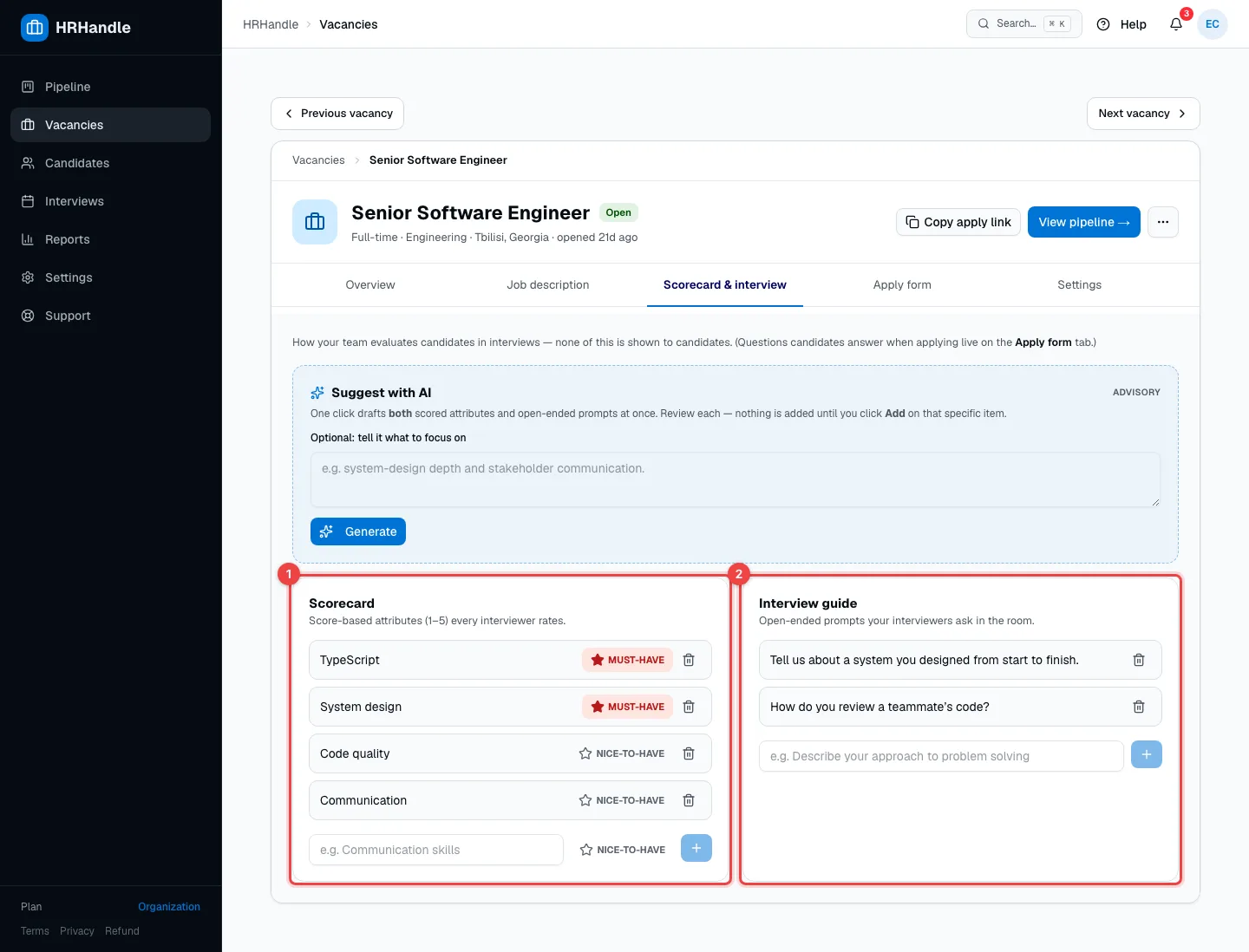Click the Vacancies breadcrumb in card
1249x952 pixels.
pyautogui.click(x=318, y=160)
